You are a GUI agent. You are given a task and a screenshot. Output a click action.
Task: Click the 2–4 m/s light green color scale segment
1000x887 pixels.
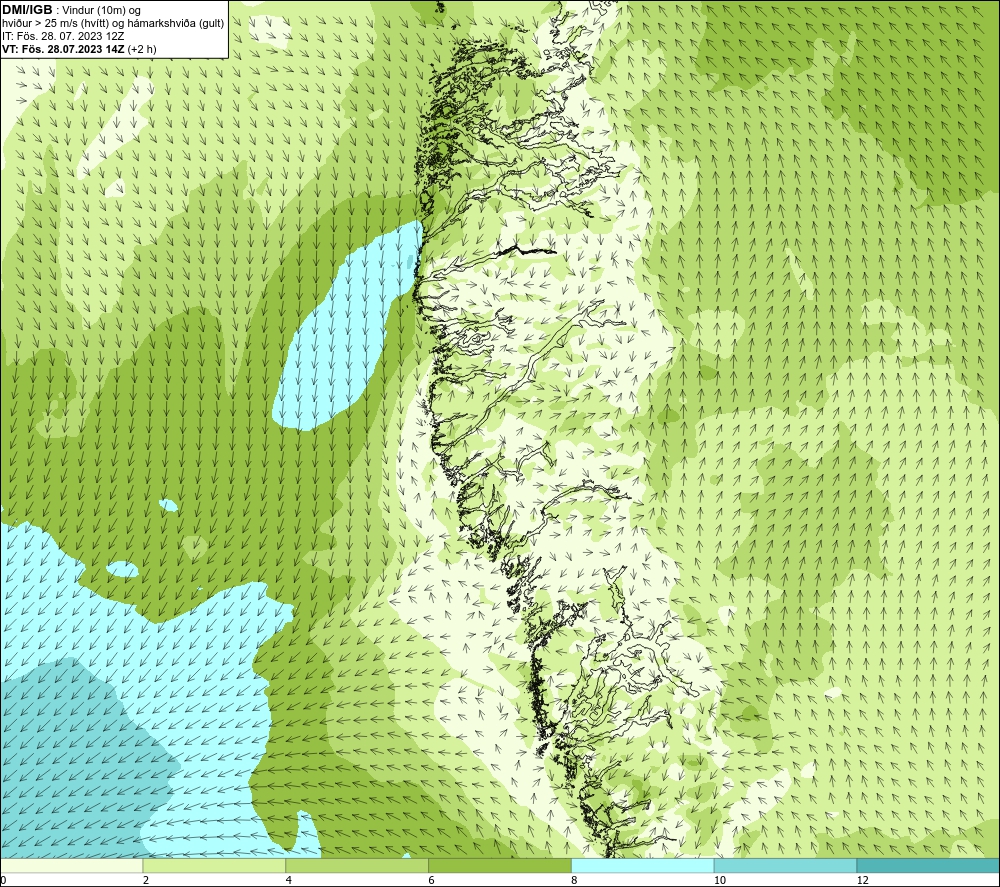click(x=214, y=865)
